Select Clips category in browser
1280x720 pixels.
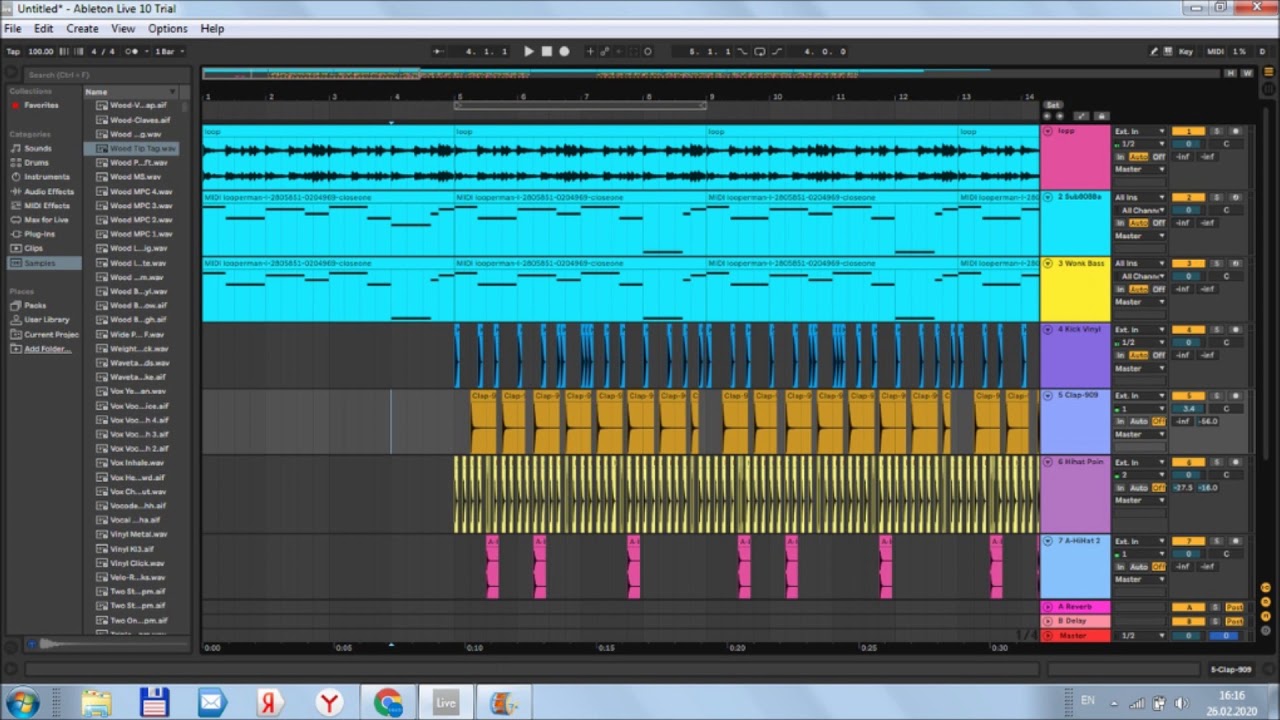point(34,248)
